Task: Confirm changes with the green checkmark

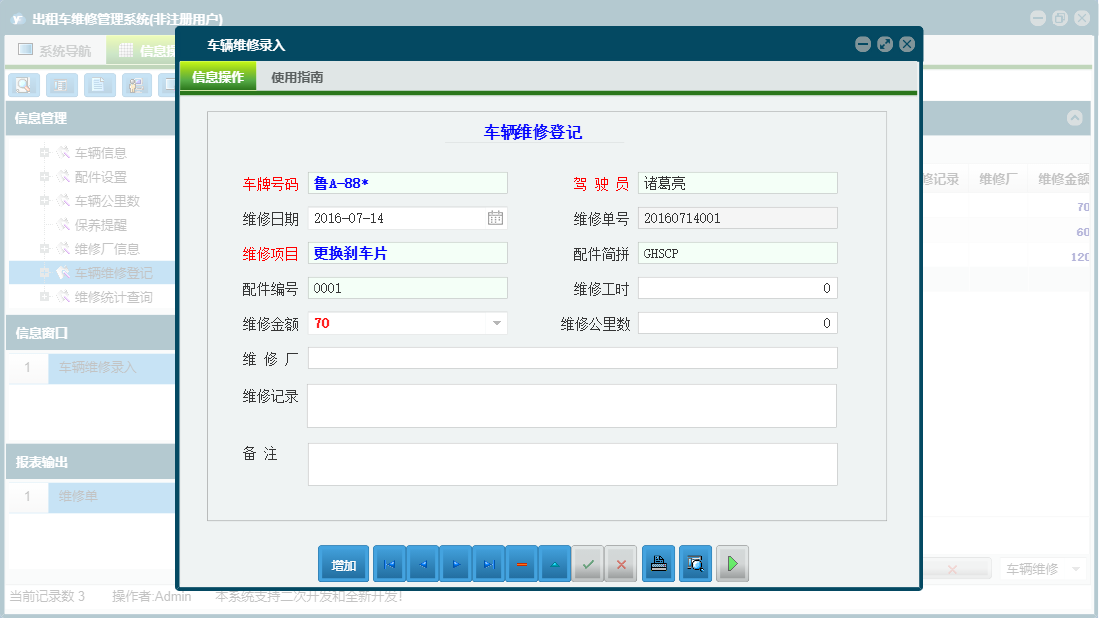Action: pyautogui.click(x=588, y=563)
